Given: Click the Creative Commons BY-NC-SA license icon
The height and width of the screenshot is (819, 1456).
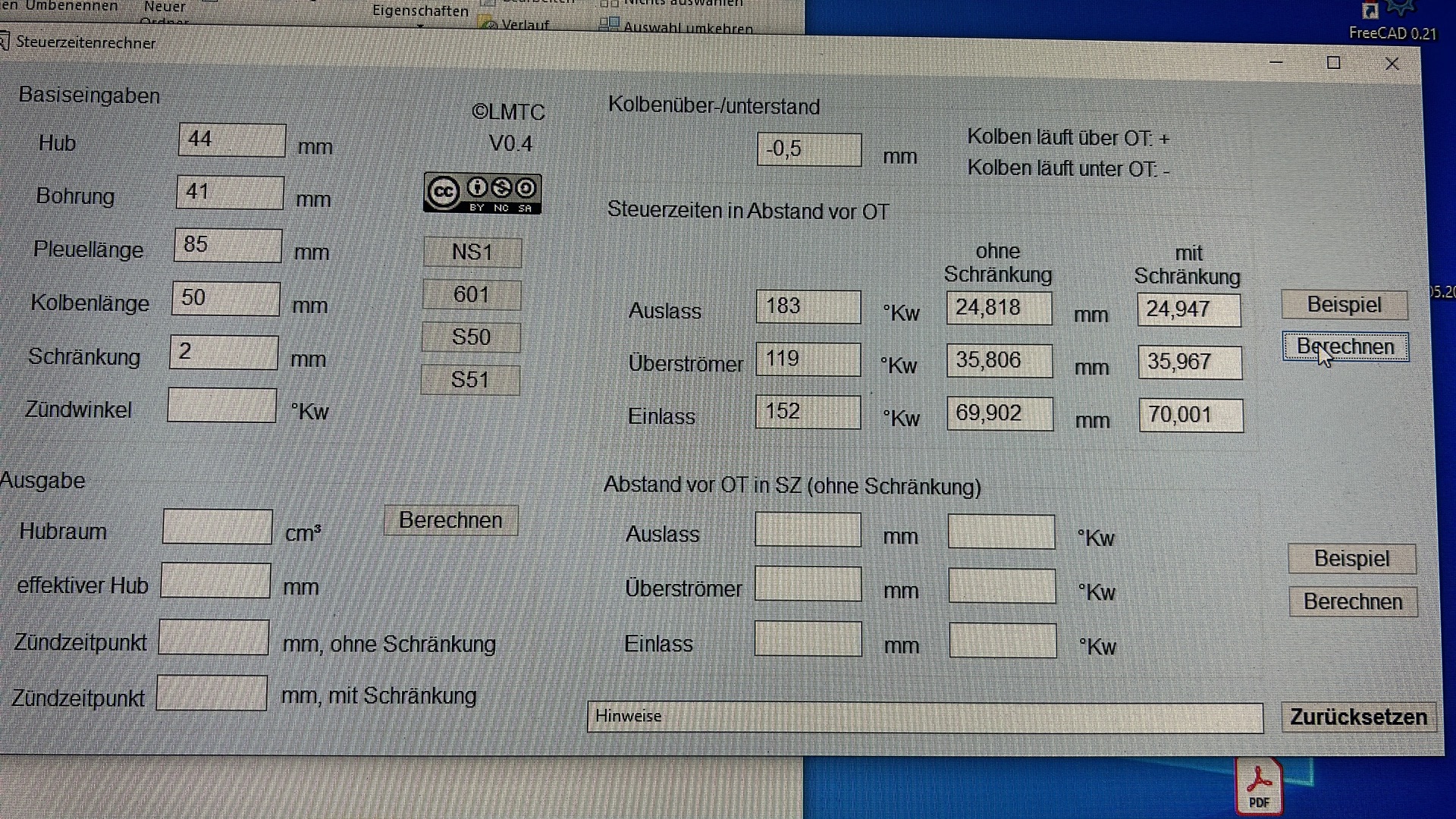Looking at the screenshot, I should pos(482,193).
